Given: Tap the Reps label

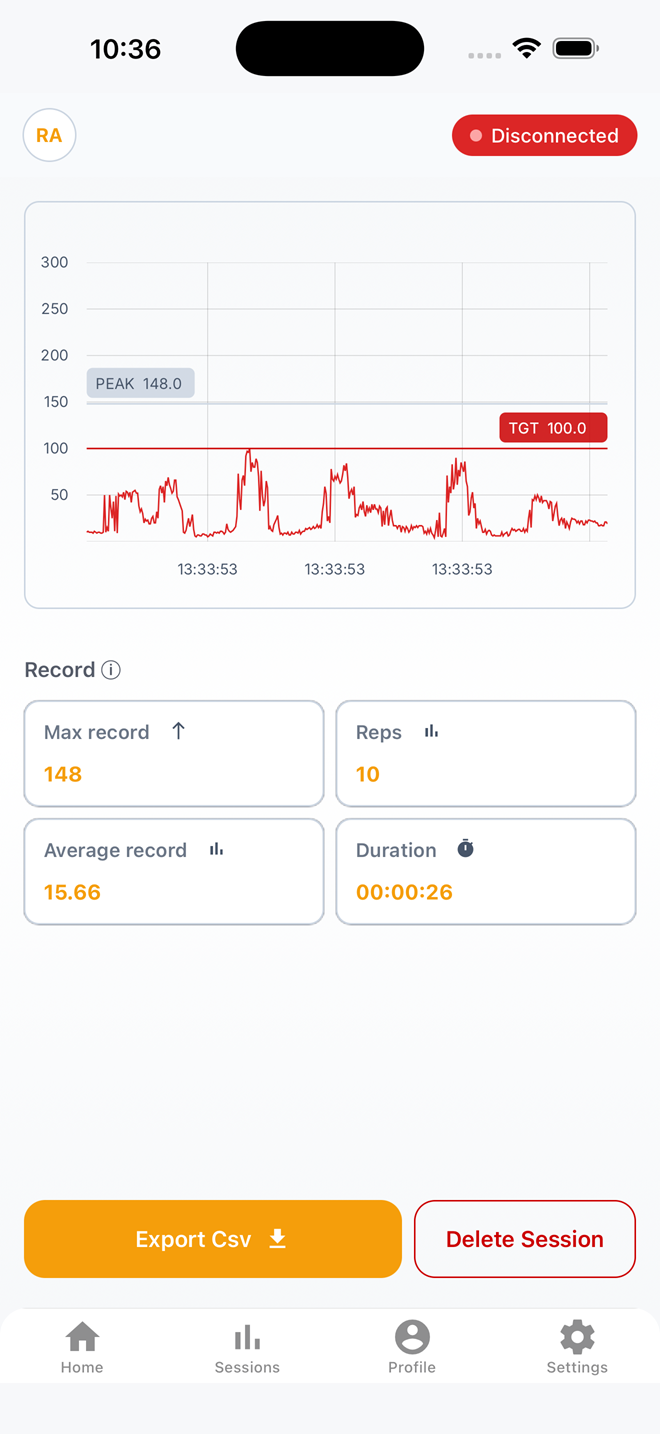Looking at the screenshot, I should (379, 732).
